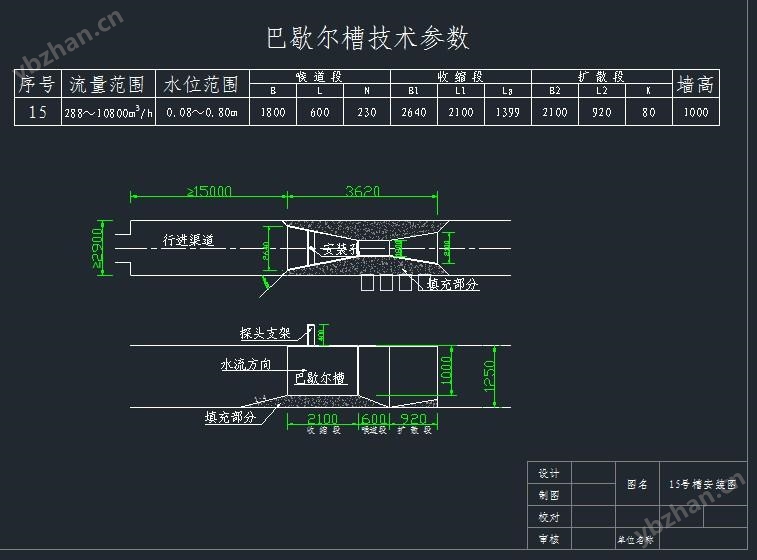Select the 1399 value under La
This screenshot has width=757, height=560.
pyautogui.click(x=507, y=113)
